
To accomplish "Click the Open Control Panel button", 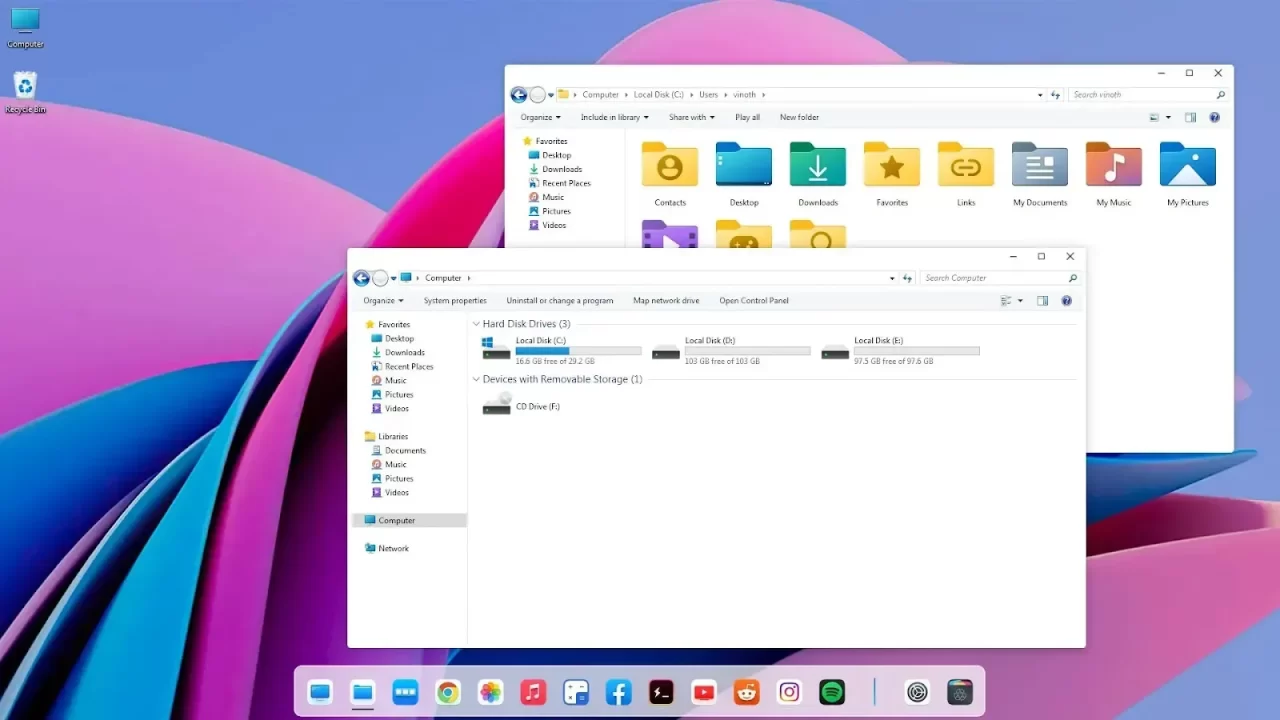I will click(x=754, y=301).
